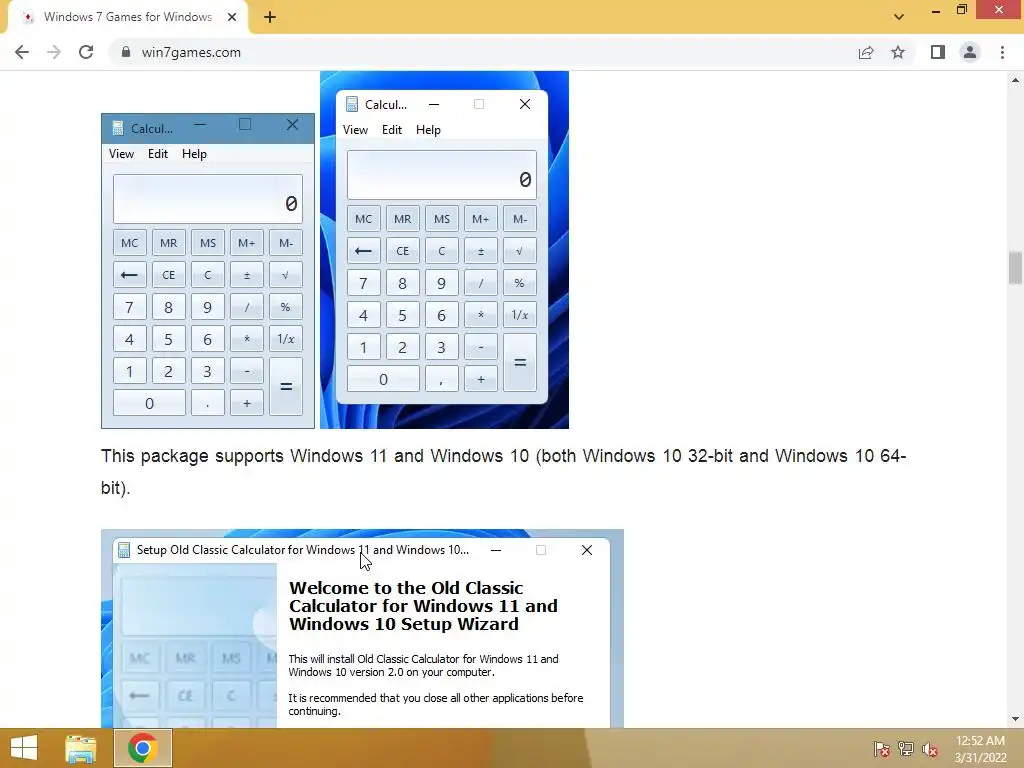Click the muted volume tray icon
The image size is (1024, 768).
(930, 748)
